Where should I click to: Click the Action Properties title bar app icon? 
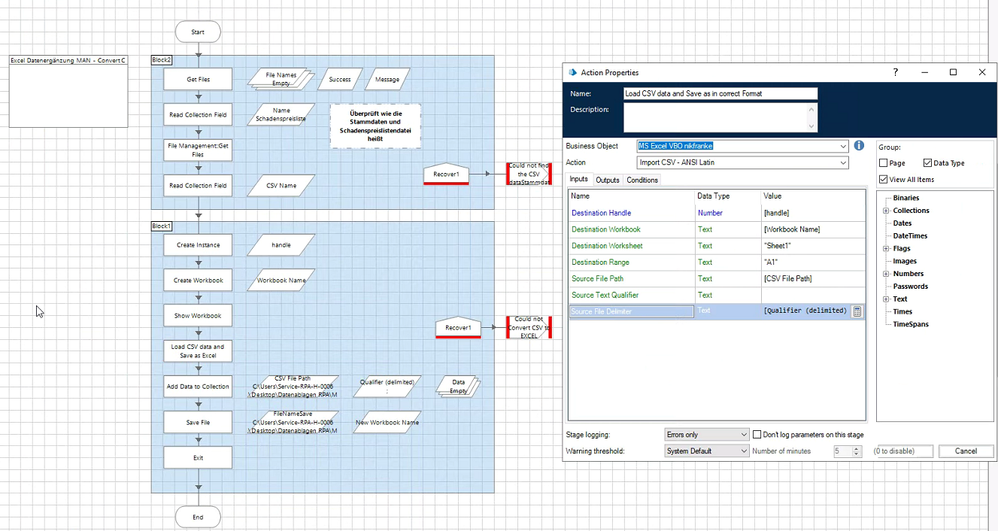point(572,73)
